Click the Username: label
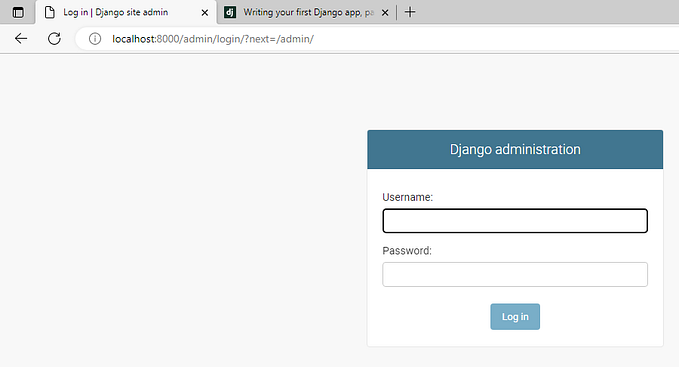The width and height of the screenshot is (679, 367). [x=407, y=197]
